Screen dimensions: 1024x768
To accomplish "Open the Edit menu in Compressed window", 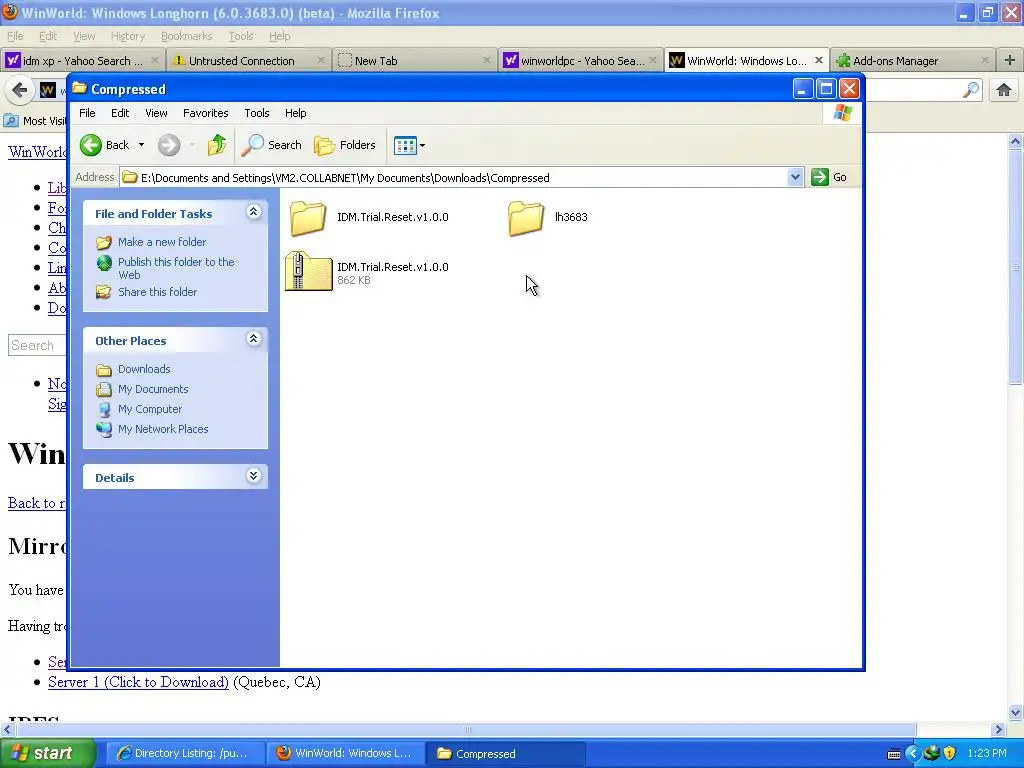I will pyautogui.click(x=120, y=113).
